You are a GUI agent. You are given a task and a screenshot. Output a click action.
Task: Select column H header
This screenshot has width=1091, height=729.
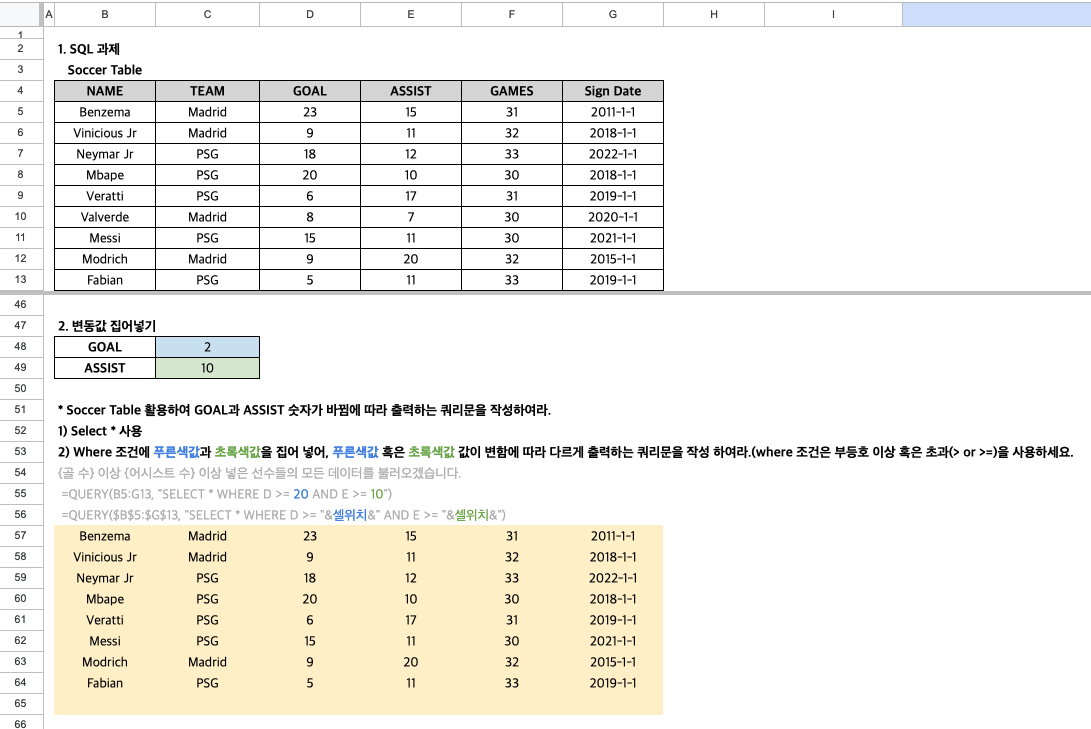pos(714,14)
